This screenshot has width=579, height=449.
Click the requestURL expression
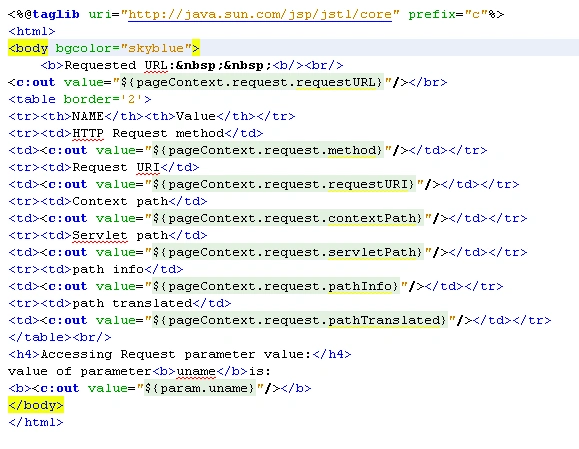251,82
